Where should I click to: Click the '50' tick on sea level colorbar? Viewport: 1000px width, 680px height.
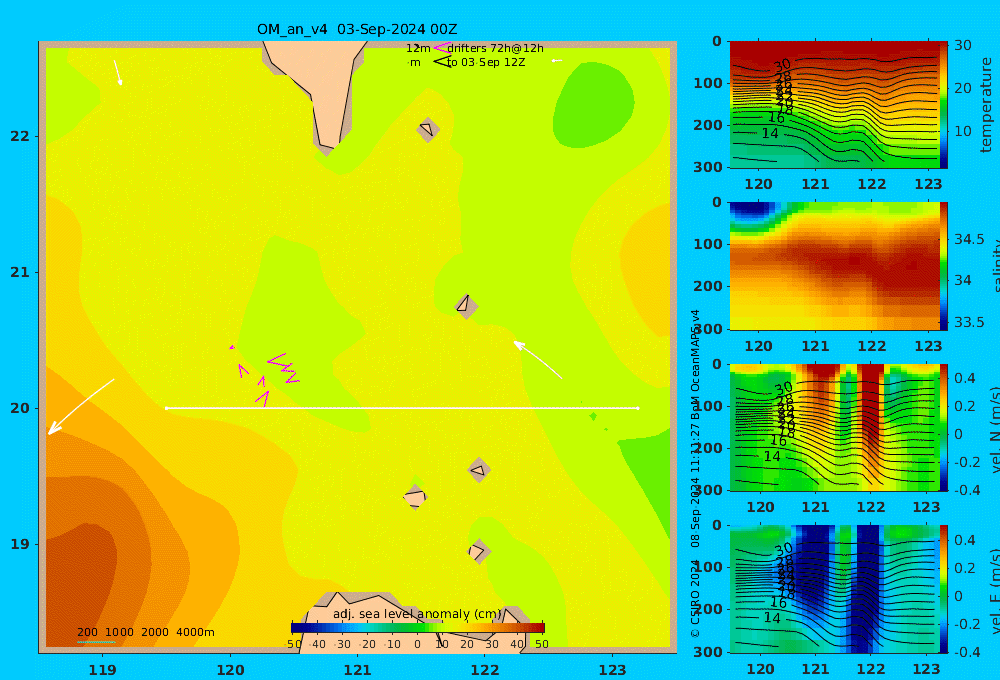541,644
